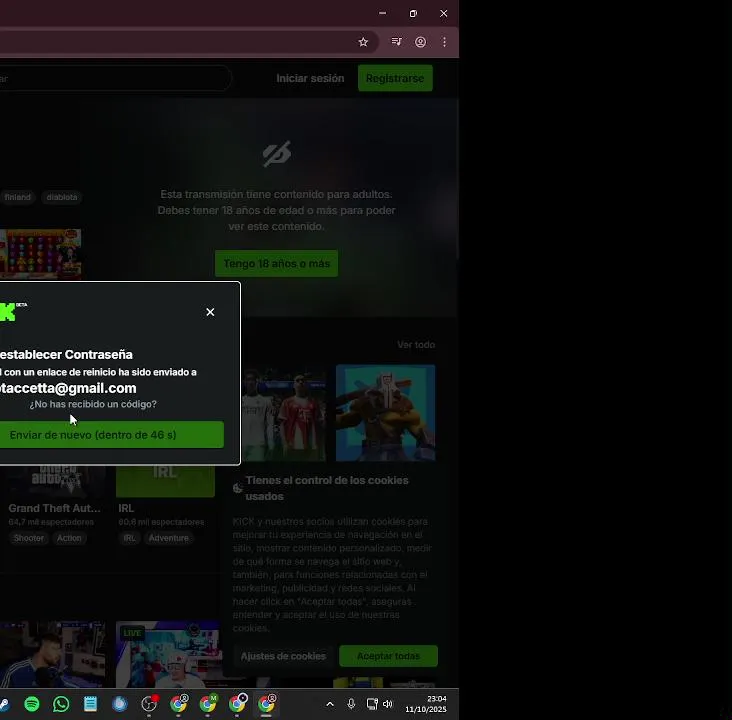The height and width of the screenshot is (720, 732).
Task: Click the IRL tag under IRL category
Action: [129, 538]
